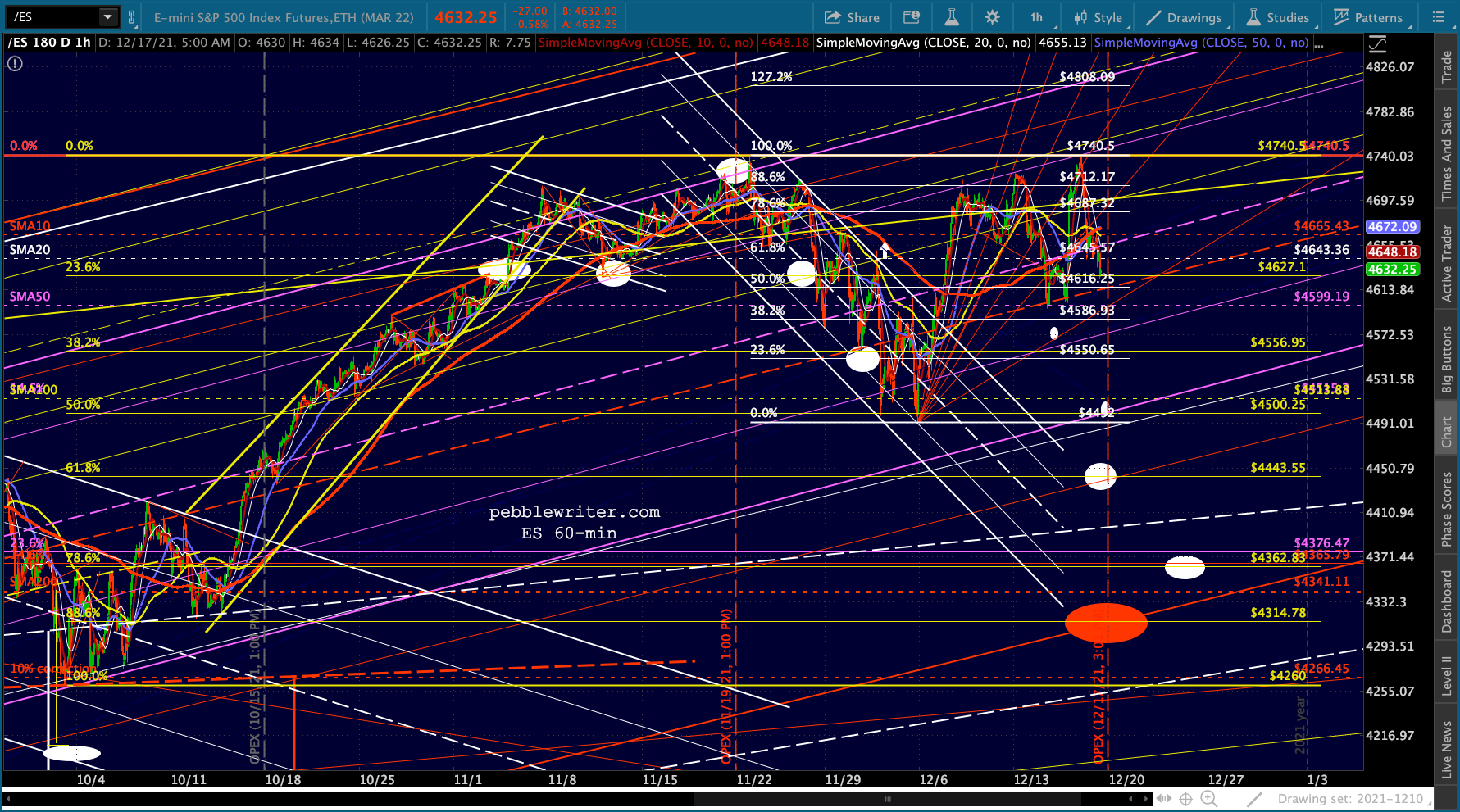Click the SimpleMovingAvg (CLOSE, 50, 0, no) label

(x=1201, y=43)
